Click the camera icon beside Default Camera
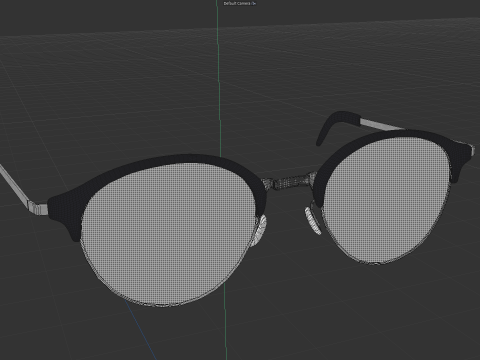This screenshot has height=360, width=480. click(x=254, y=3)
